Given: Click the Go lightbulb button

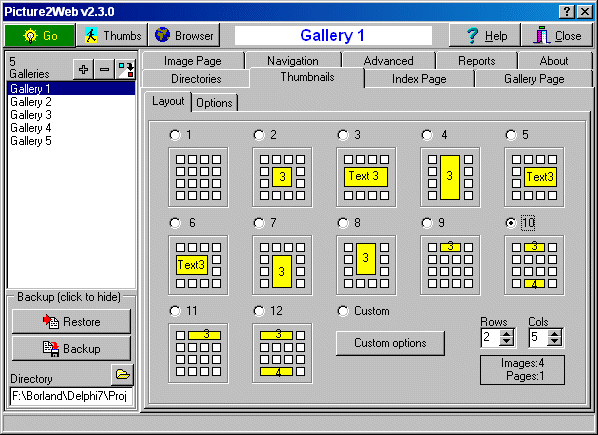Looking at the screenshot, I should [40, 35].
